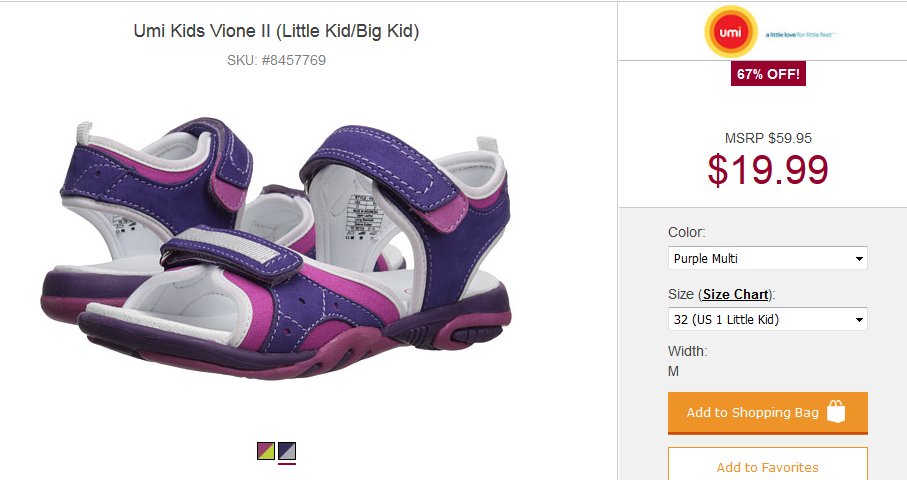Click the MSRP $59.95 text
Screen dimensions: 907x480
(768, 138)
